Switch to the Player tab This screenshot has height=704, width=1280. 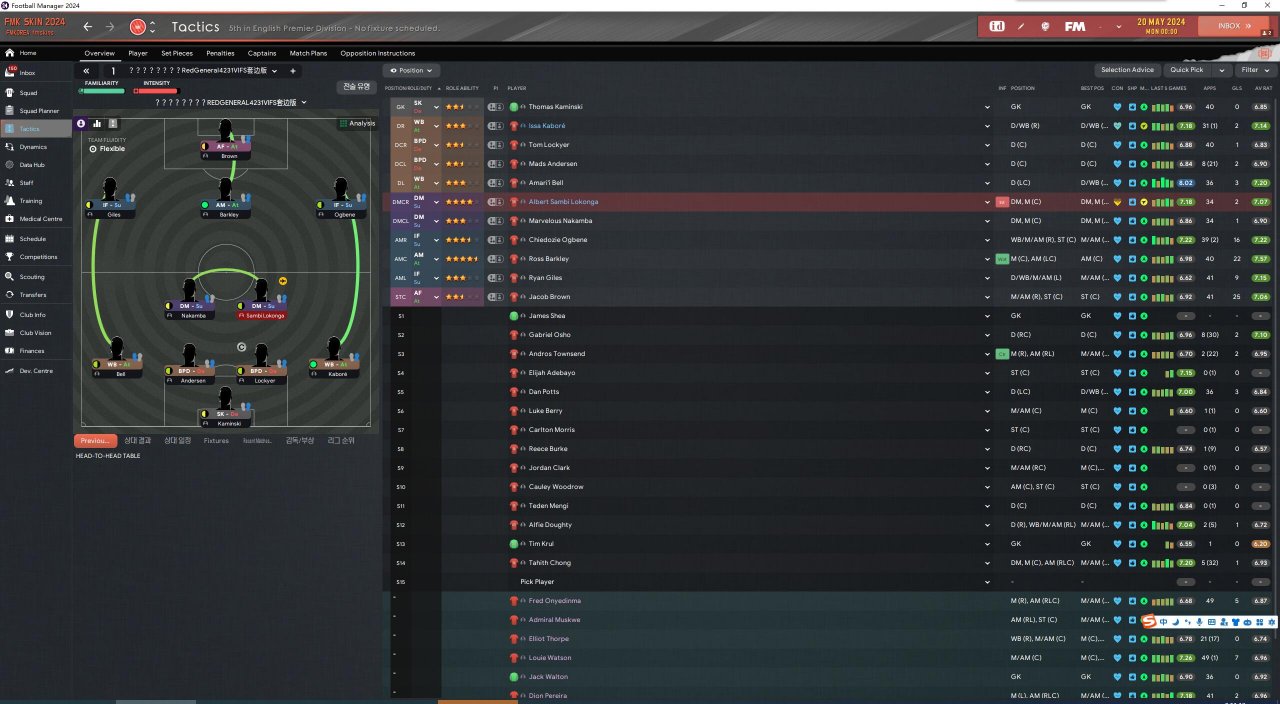click(138, 53)
